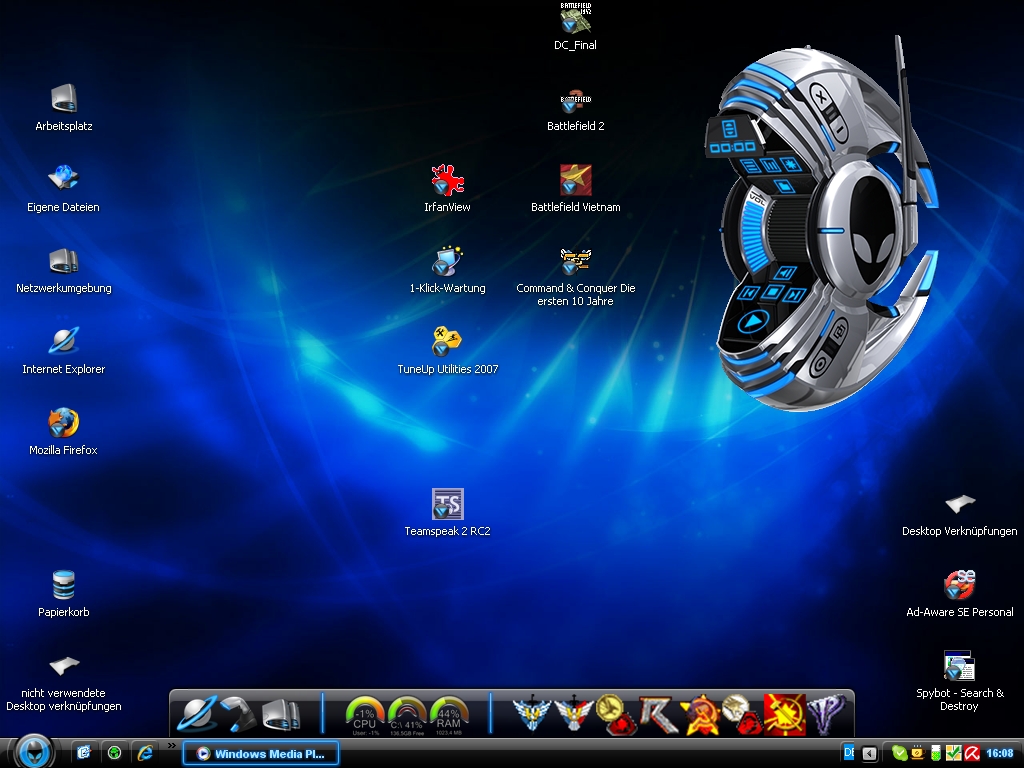Skip to previous track in the media player
The width and height of the screenshot is (1024, 768).
(x=749, y=293)
